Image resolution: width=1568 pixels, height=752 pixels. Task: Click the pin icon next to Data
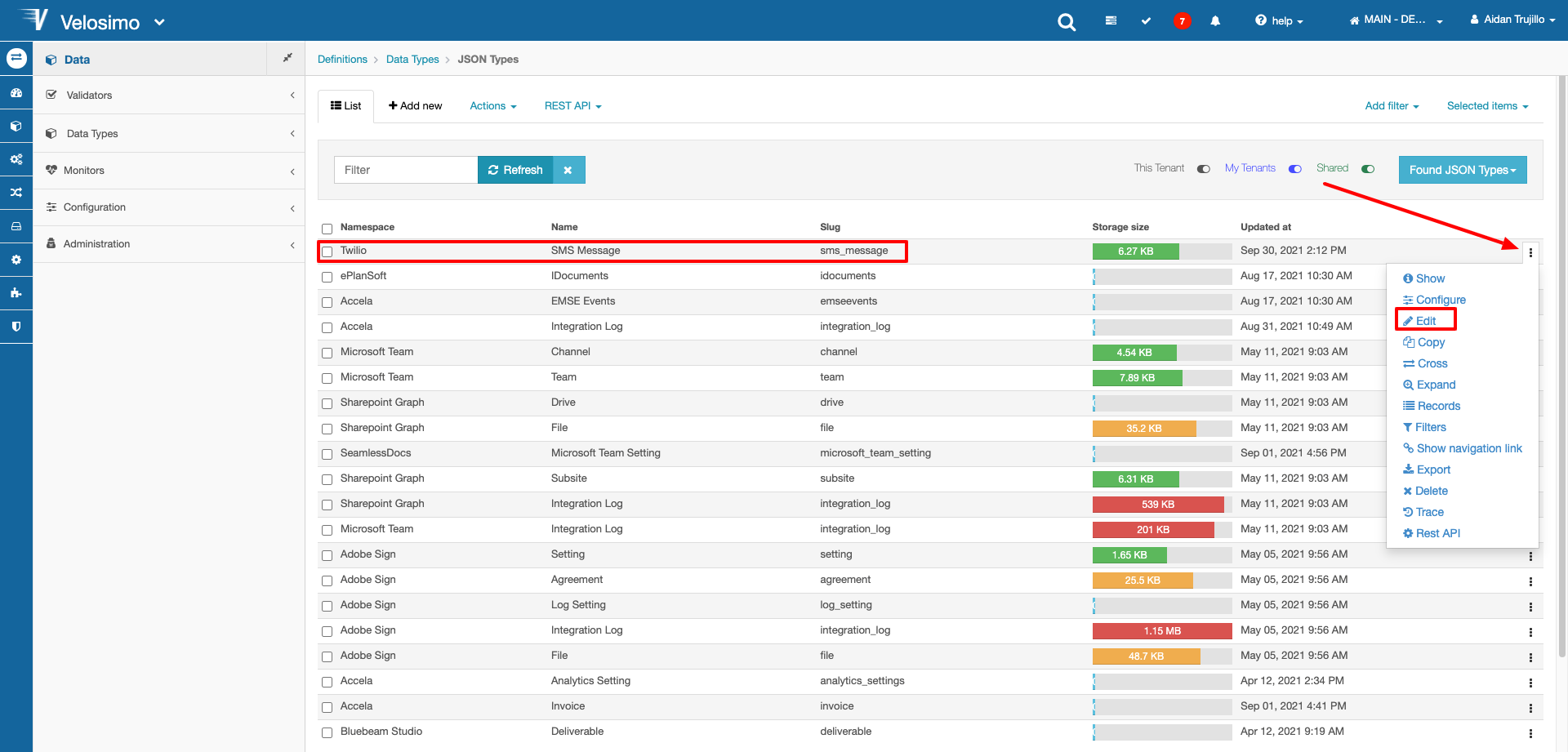pyautogui.click(x=287, y=58)
